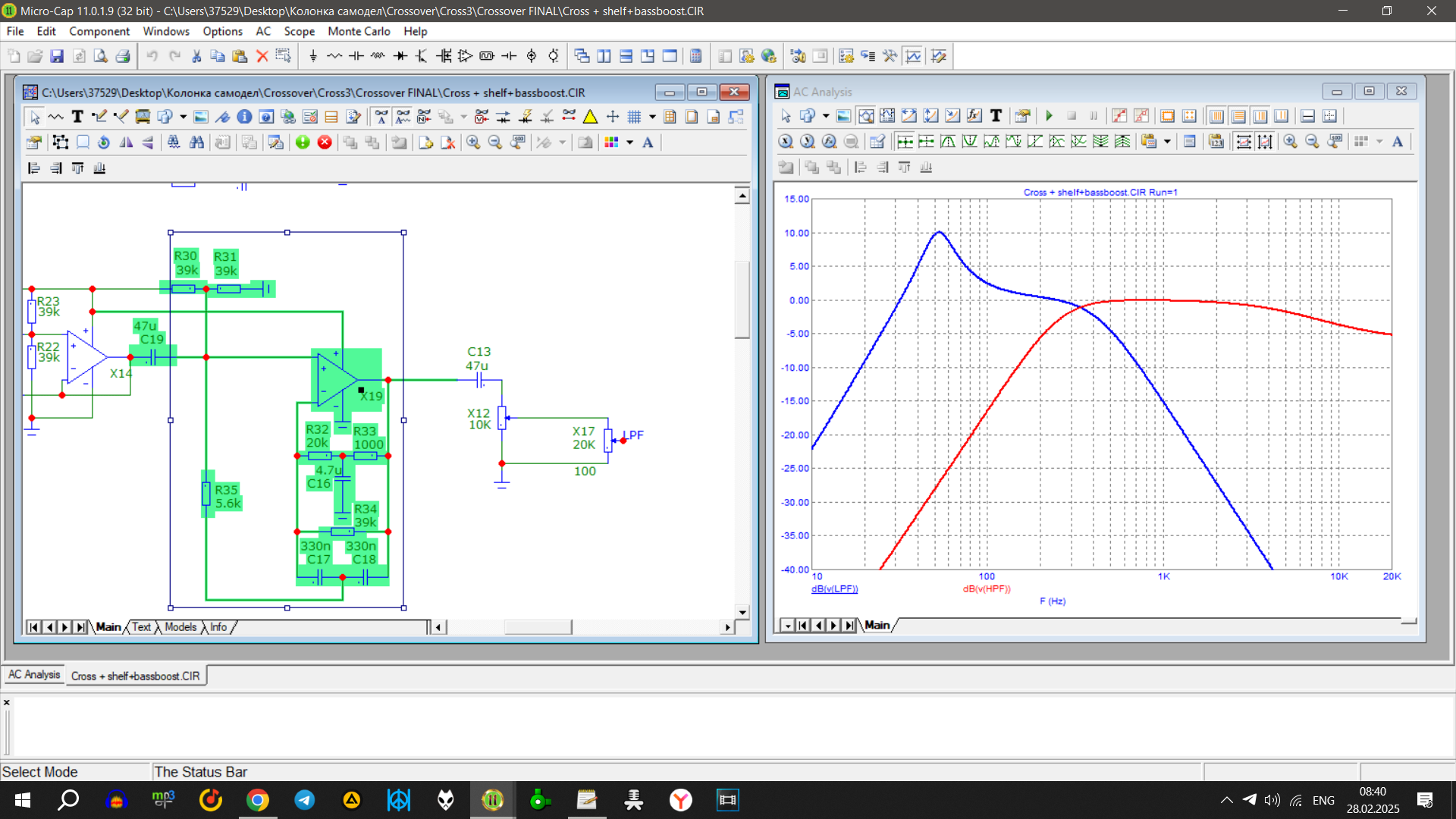Viewport: 1456px width, 819px height.
Task: Pick the Opamp component icon in main toolbar
Action: (x=466, y=56)
